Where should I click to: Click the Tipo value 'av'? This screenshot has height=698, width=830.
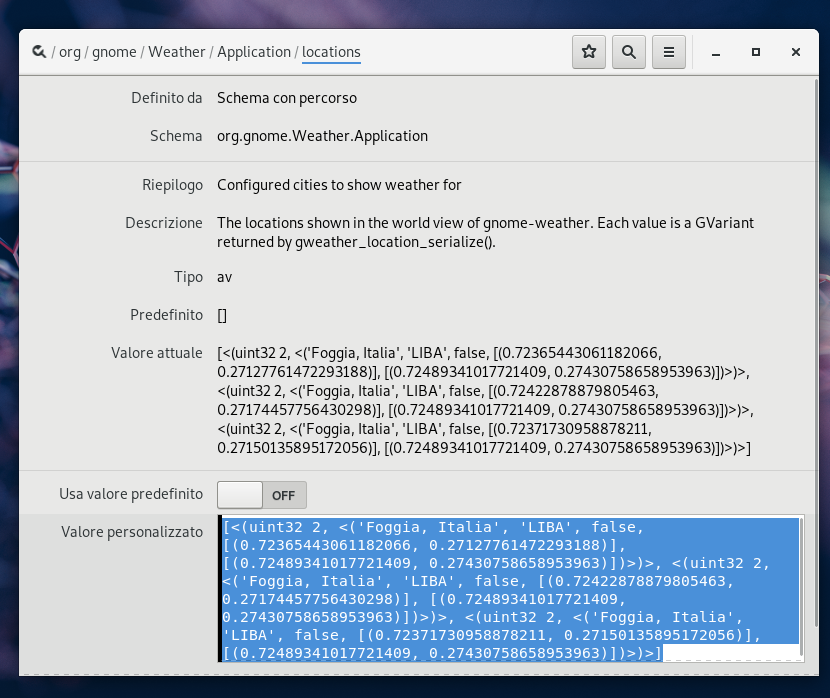click(x=224, y=277)
